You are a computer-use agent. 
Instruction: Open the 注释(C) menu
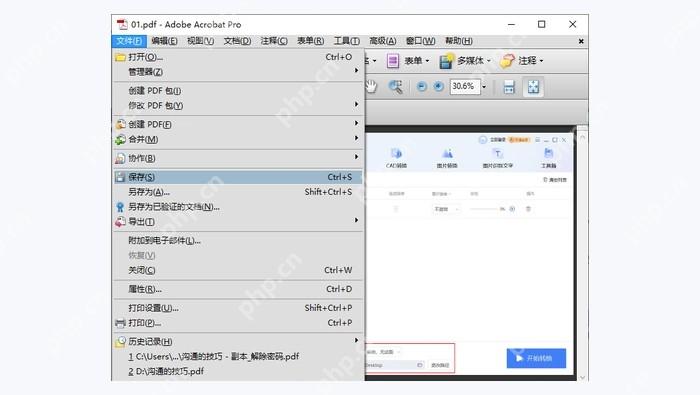[274, 41]
